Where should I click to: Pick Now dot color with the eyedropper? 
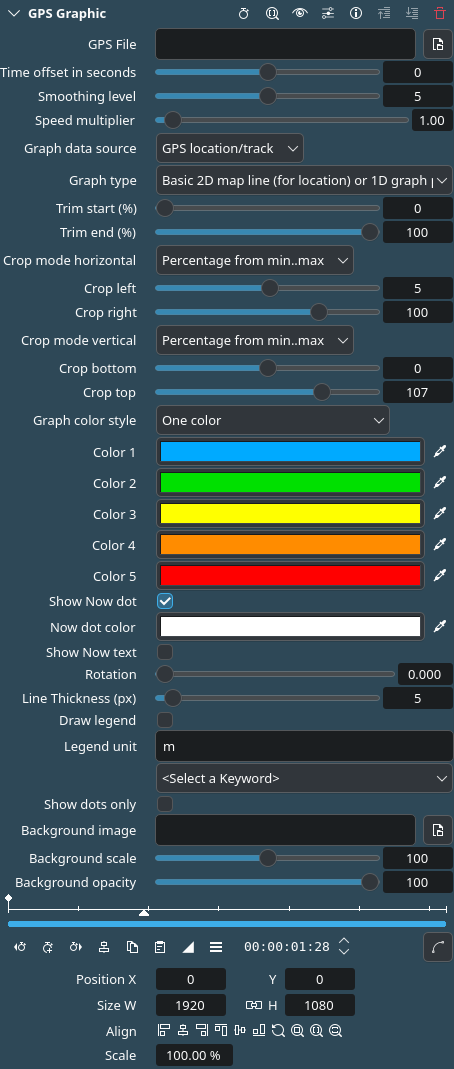pos(440,627)
